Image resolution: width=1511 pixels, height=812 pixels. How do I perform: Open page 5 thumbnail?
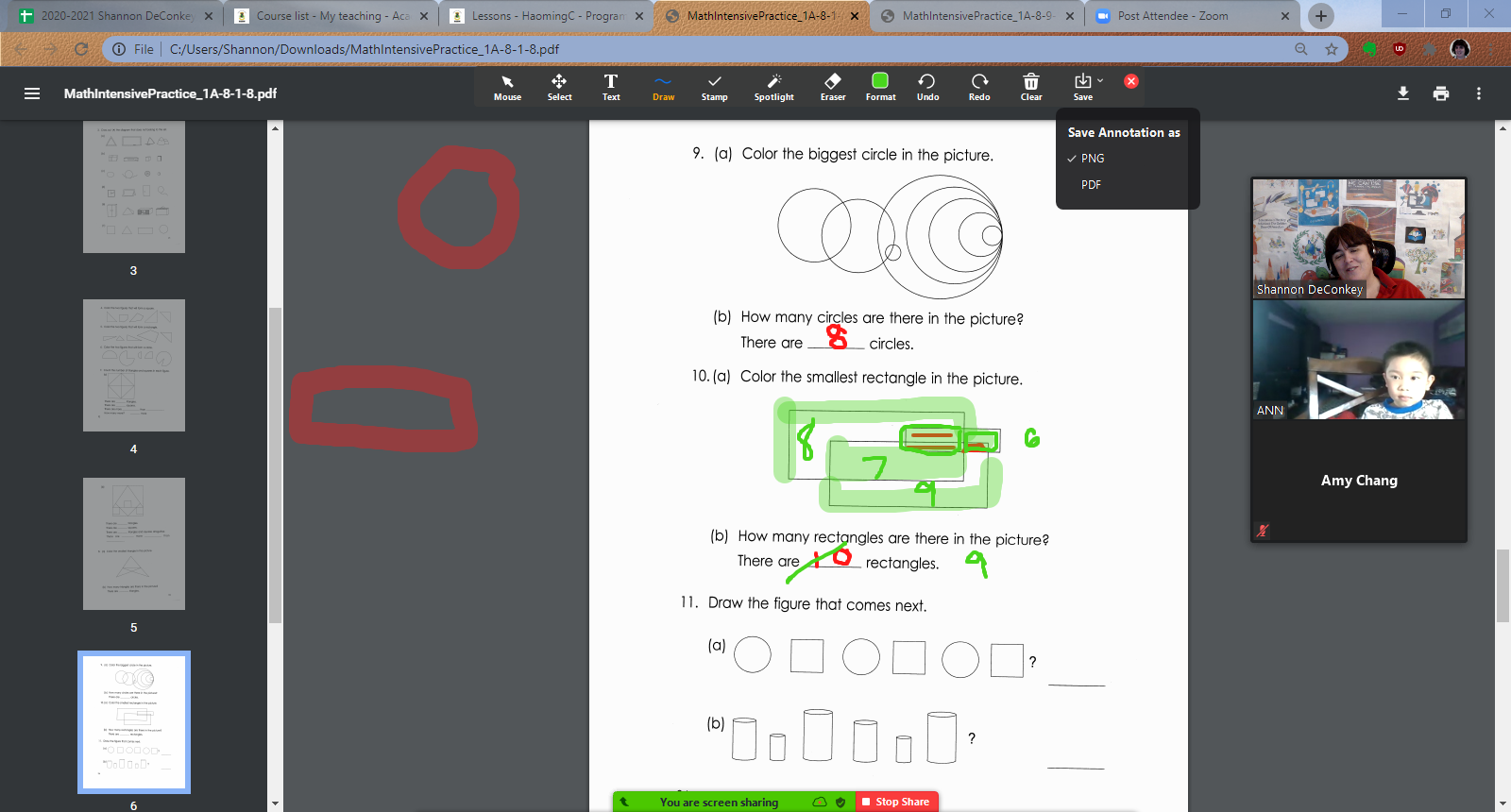click(134, 544)
